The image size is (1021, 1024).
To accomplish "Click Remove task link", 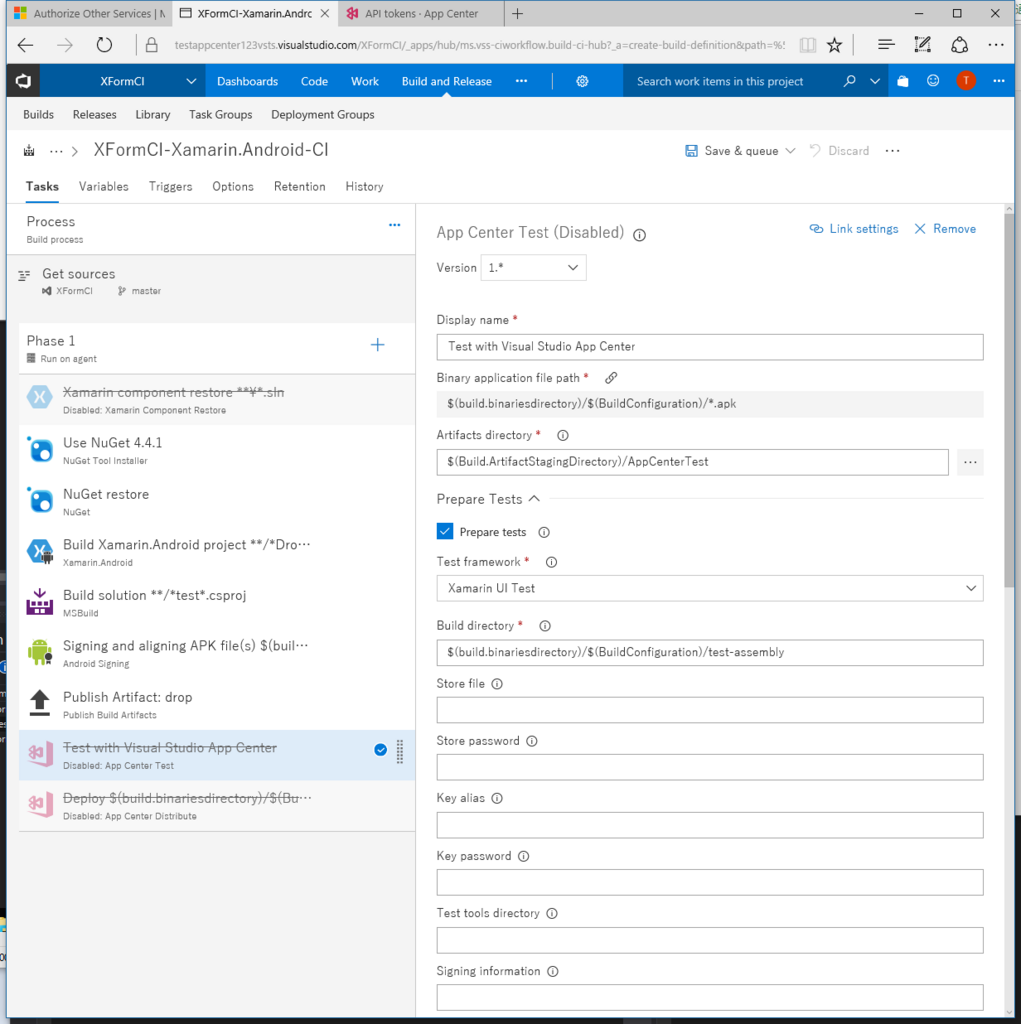I will click(945, 229).
